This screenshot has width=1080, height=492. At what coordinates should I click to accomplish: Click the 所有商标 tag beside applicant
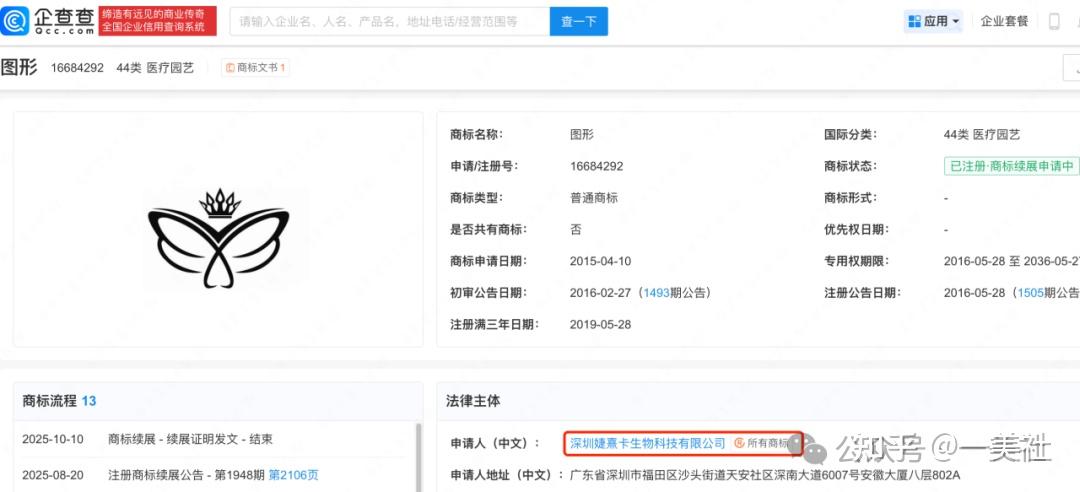click(x=761, y=443)
